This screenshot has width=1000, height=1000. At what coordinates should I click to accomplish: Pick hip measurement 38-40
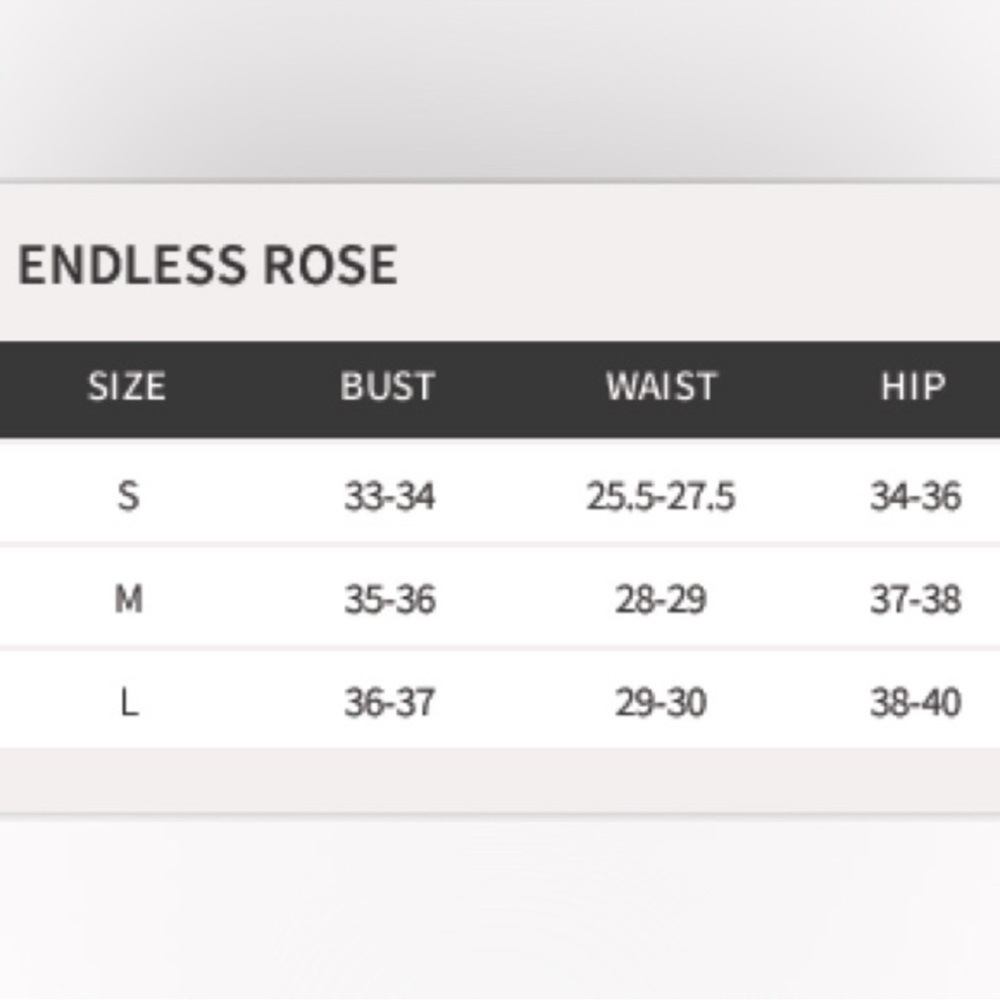[x=915, y=703]
